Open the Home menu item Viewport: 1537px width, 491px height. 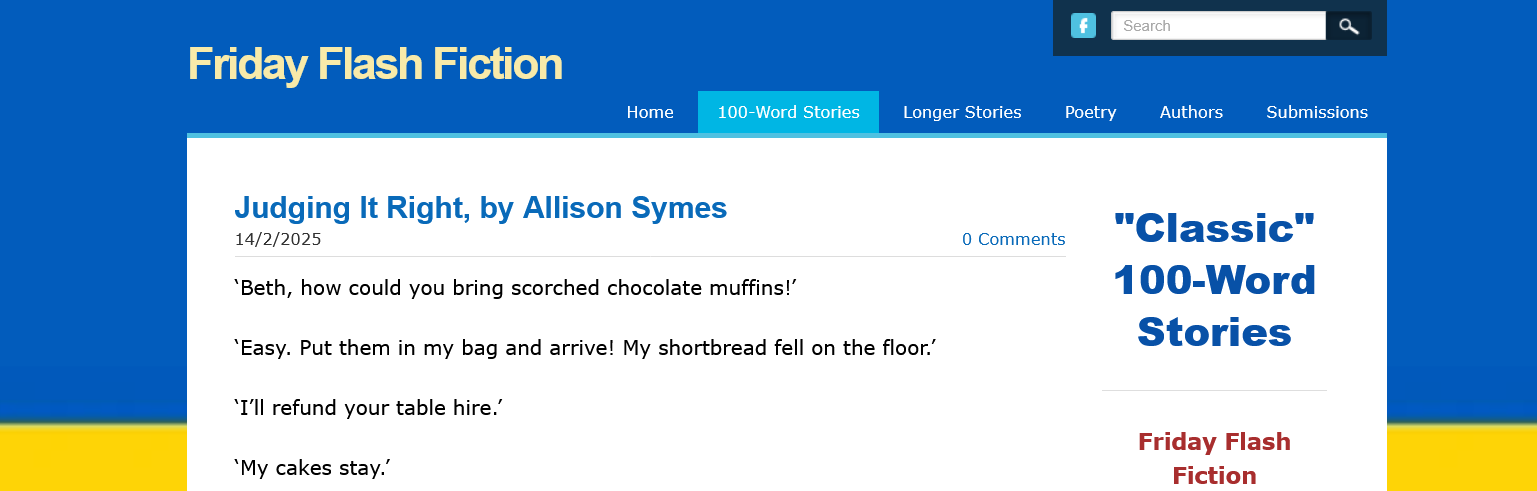650,112
